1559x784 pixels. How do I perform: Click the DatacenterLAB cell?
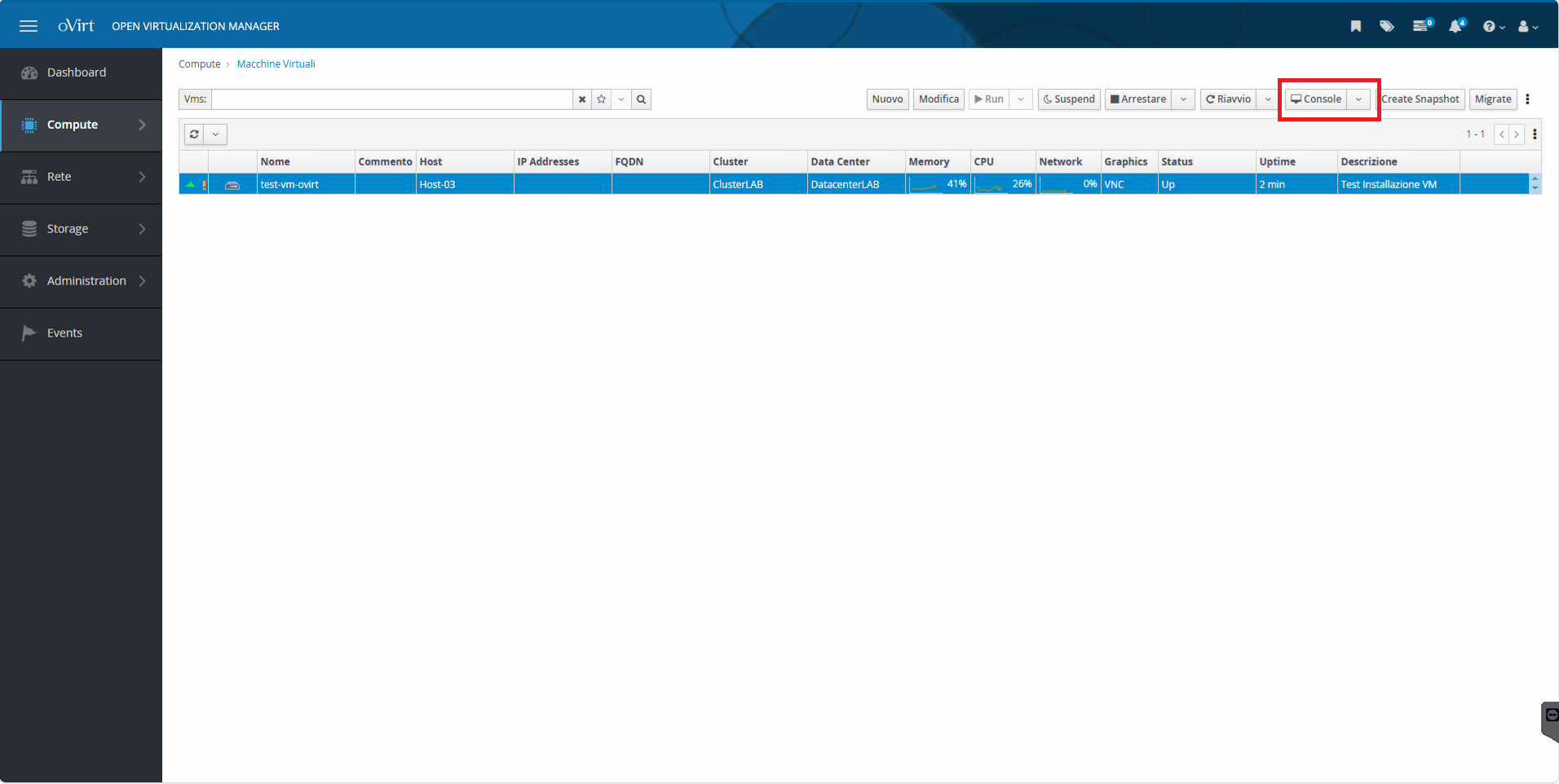pos(856,185)
